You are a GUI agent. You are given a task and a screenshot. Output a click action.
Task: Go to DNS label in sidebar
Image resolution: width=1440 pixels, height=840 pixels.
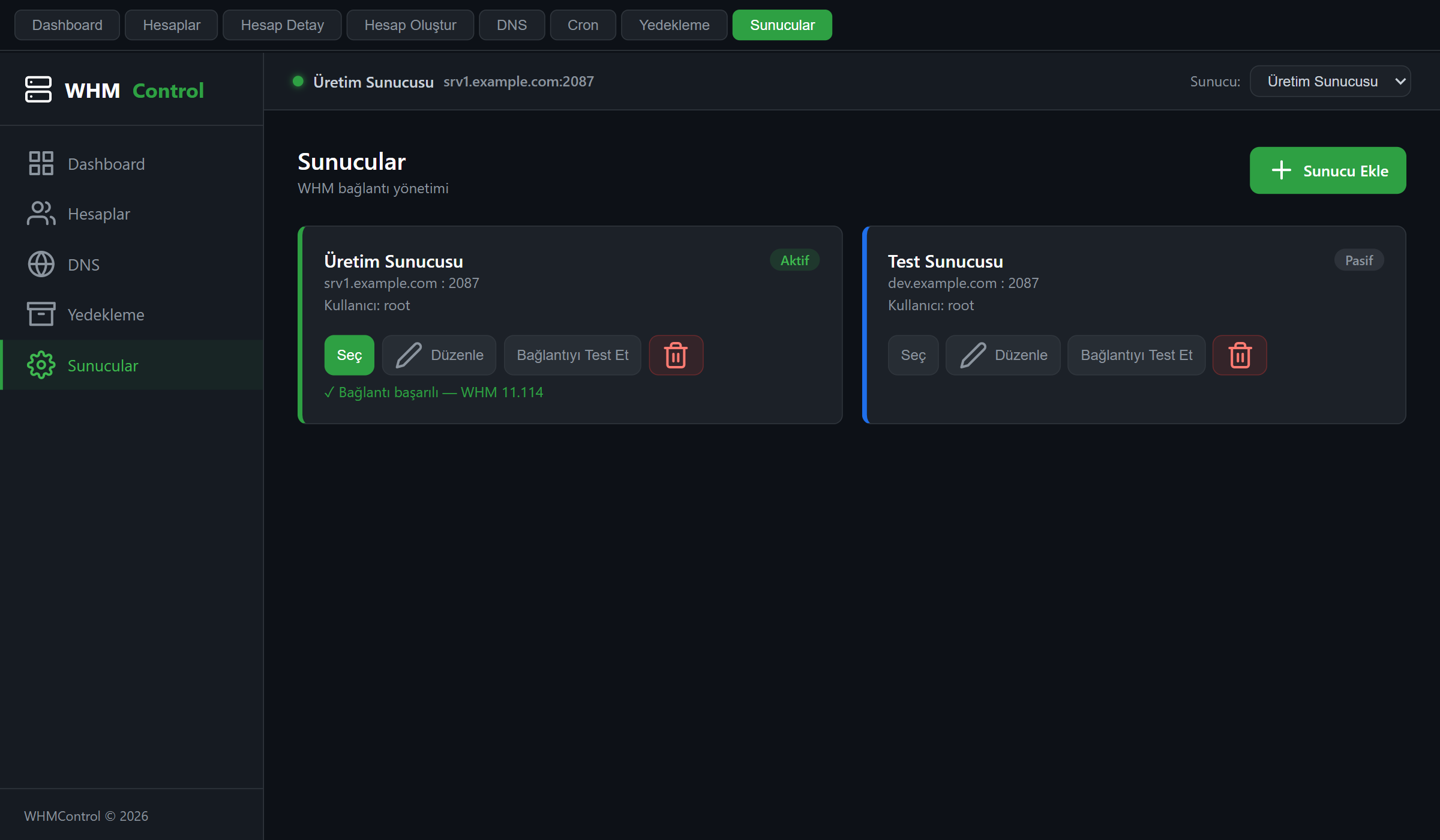coord(83,265)
